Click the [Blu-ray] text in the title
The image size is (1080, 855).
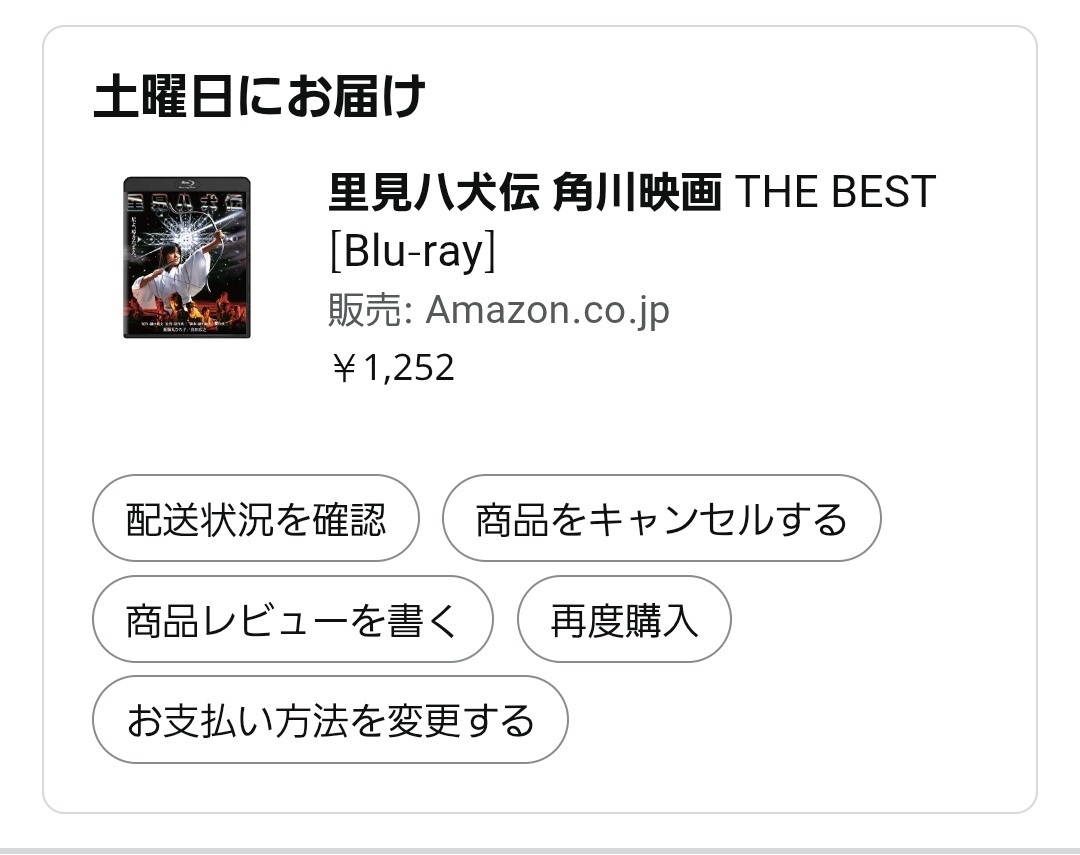tap(412, 251)
